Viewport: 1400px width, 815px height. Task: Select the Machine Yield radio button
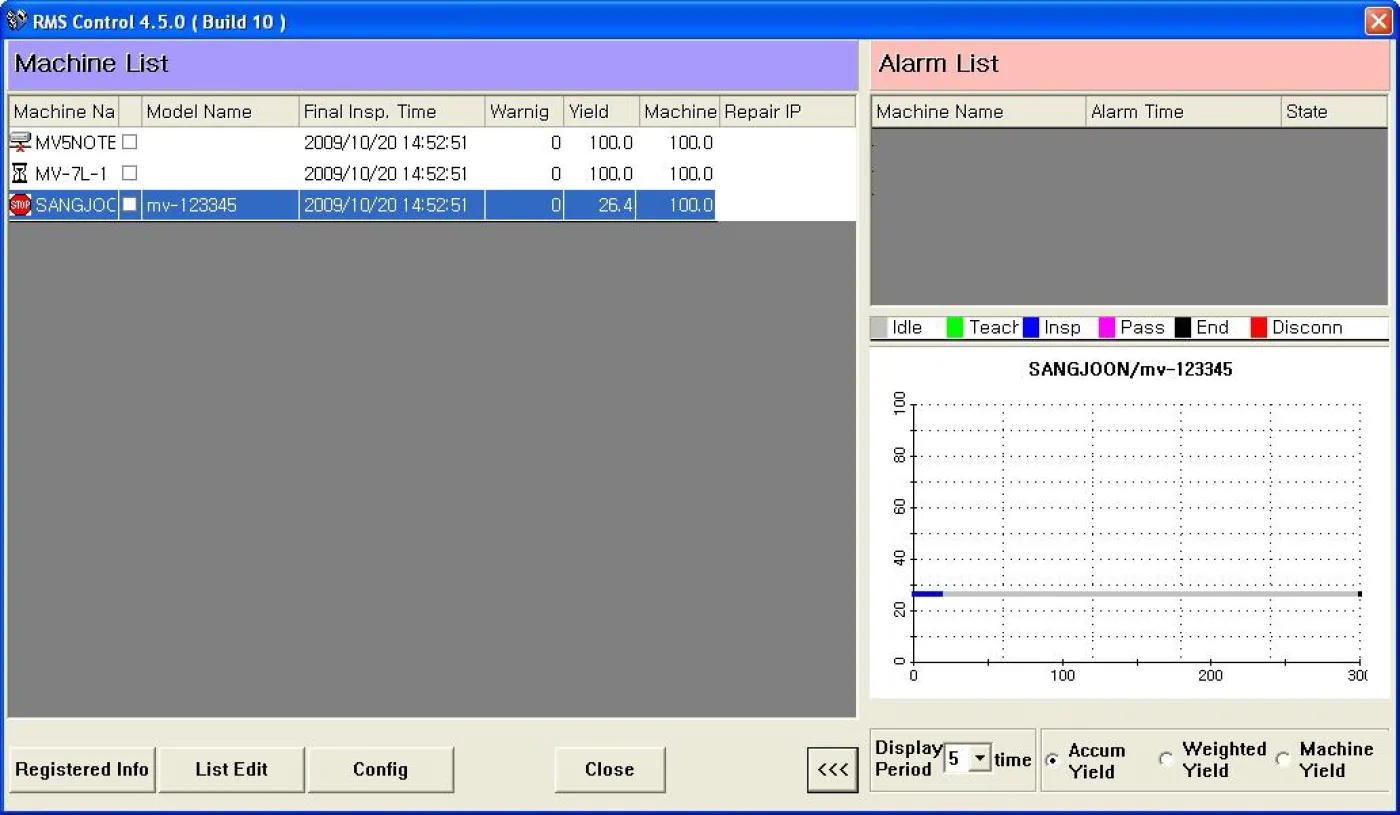pos(1283,760)
